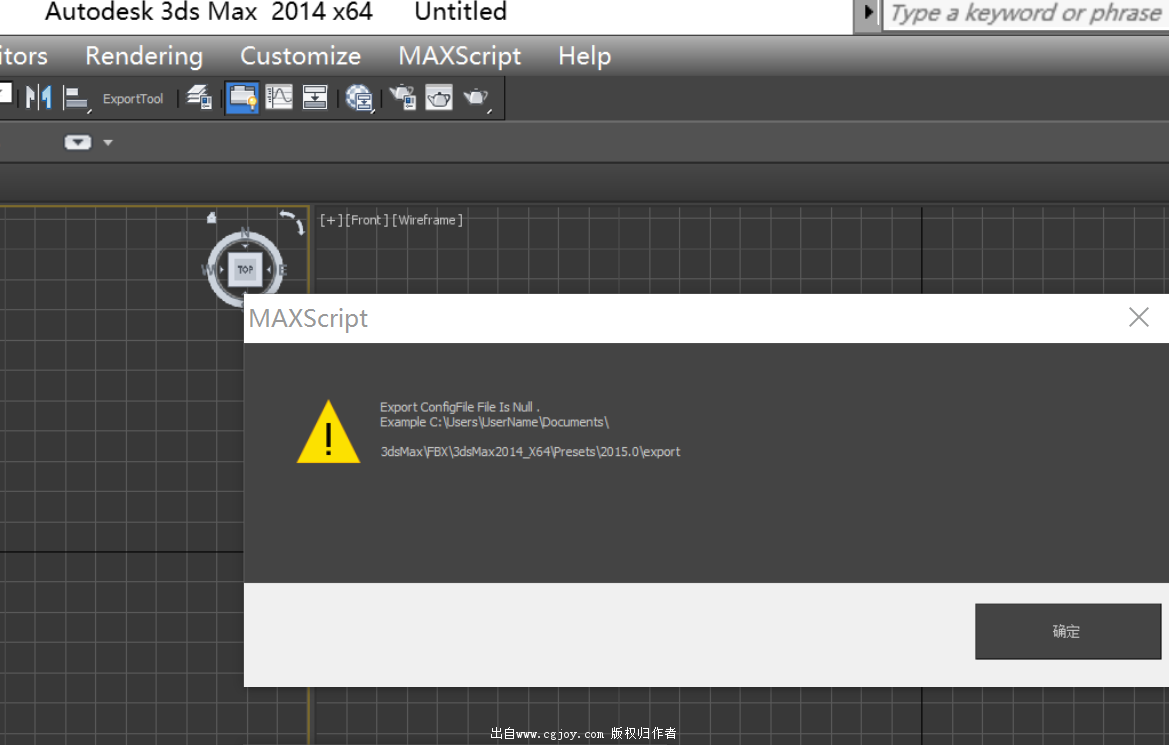Image resolution: width=1169 pixels, height=745 pixels.
Task: Open the Layer Manager icon
Action: tap(199, 98)
